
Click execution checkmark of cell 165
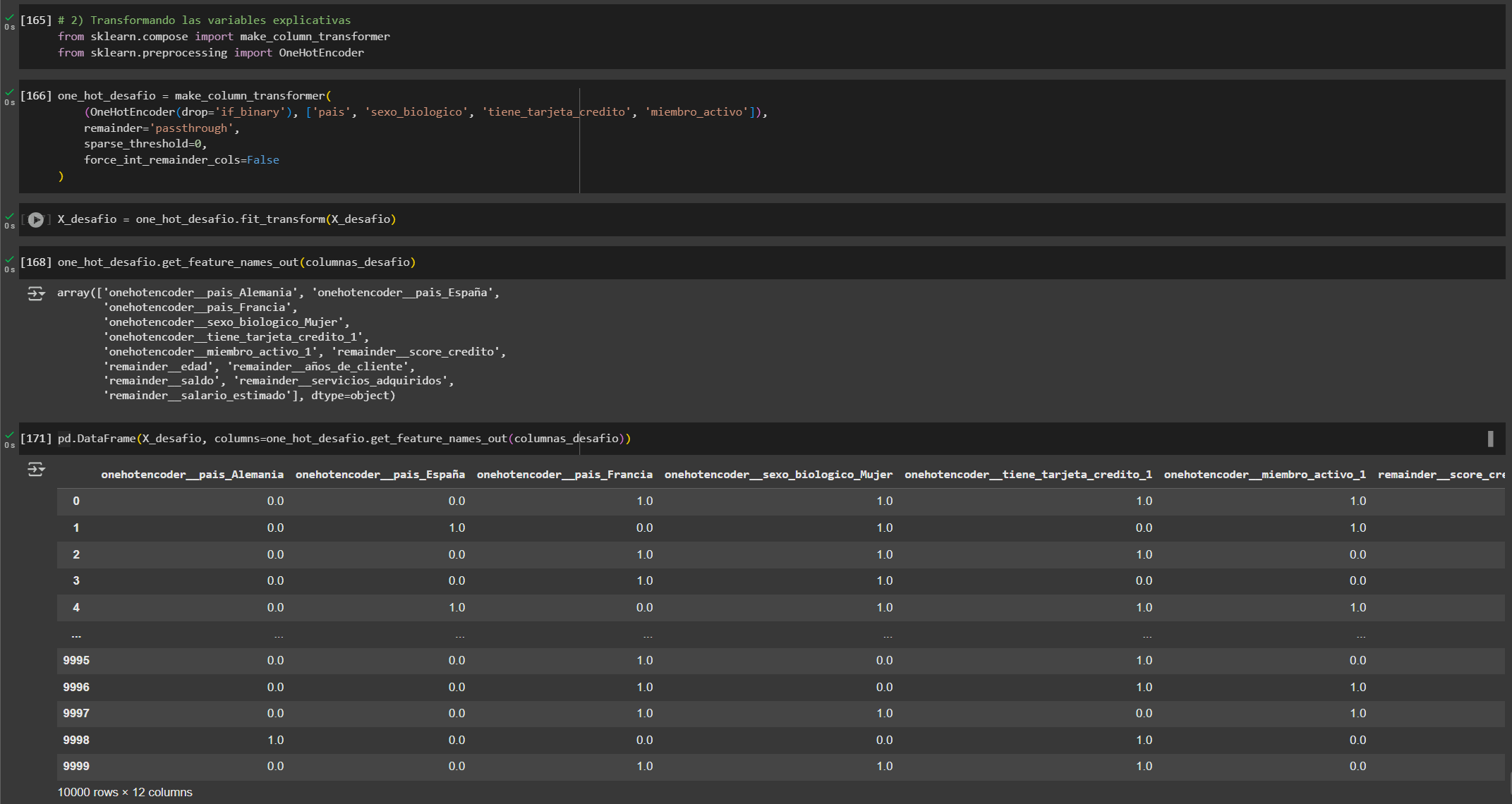tap(9, 17)
